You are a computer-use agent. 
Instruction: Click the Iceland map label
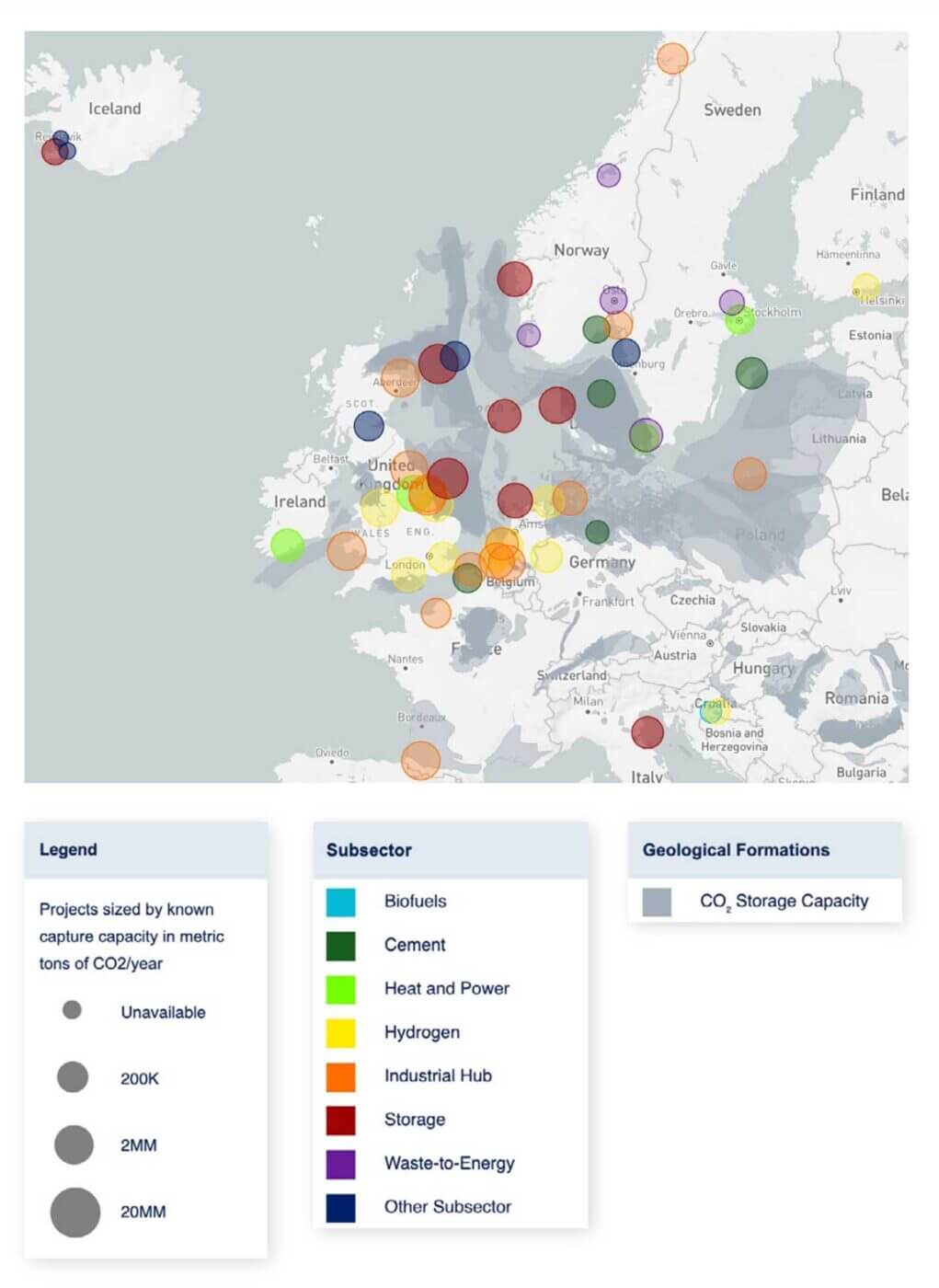(x=115, y=109)
